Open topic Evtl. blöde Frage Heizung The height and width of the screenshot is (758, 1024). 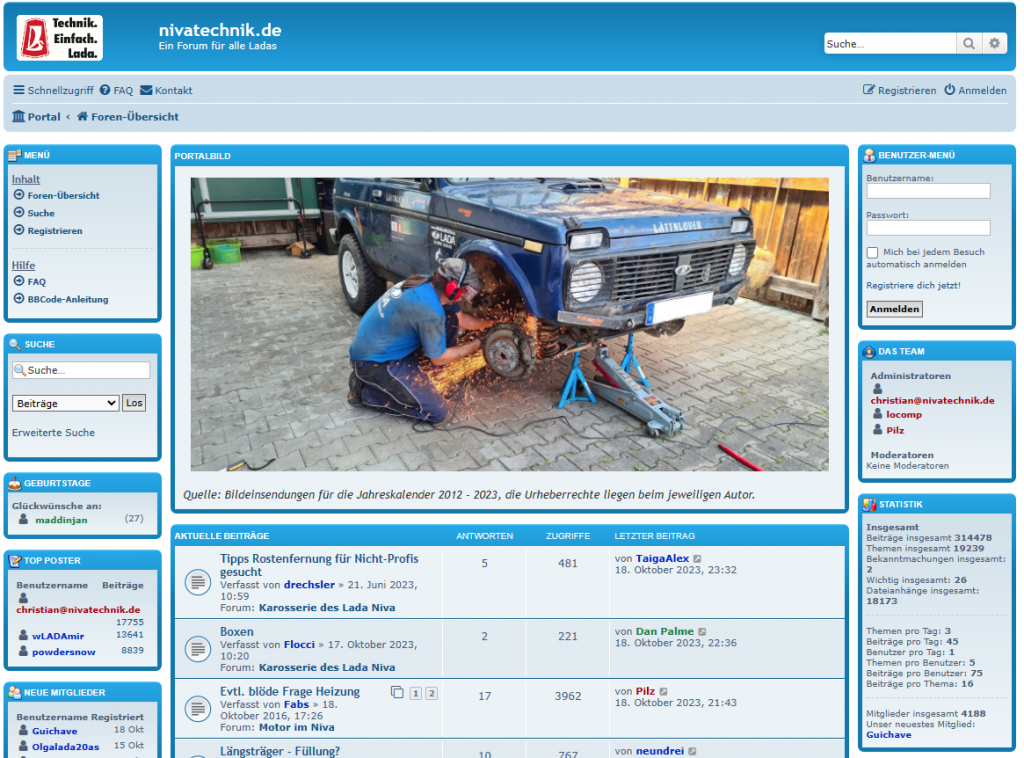click(x=290, y=691)
